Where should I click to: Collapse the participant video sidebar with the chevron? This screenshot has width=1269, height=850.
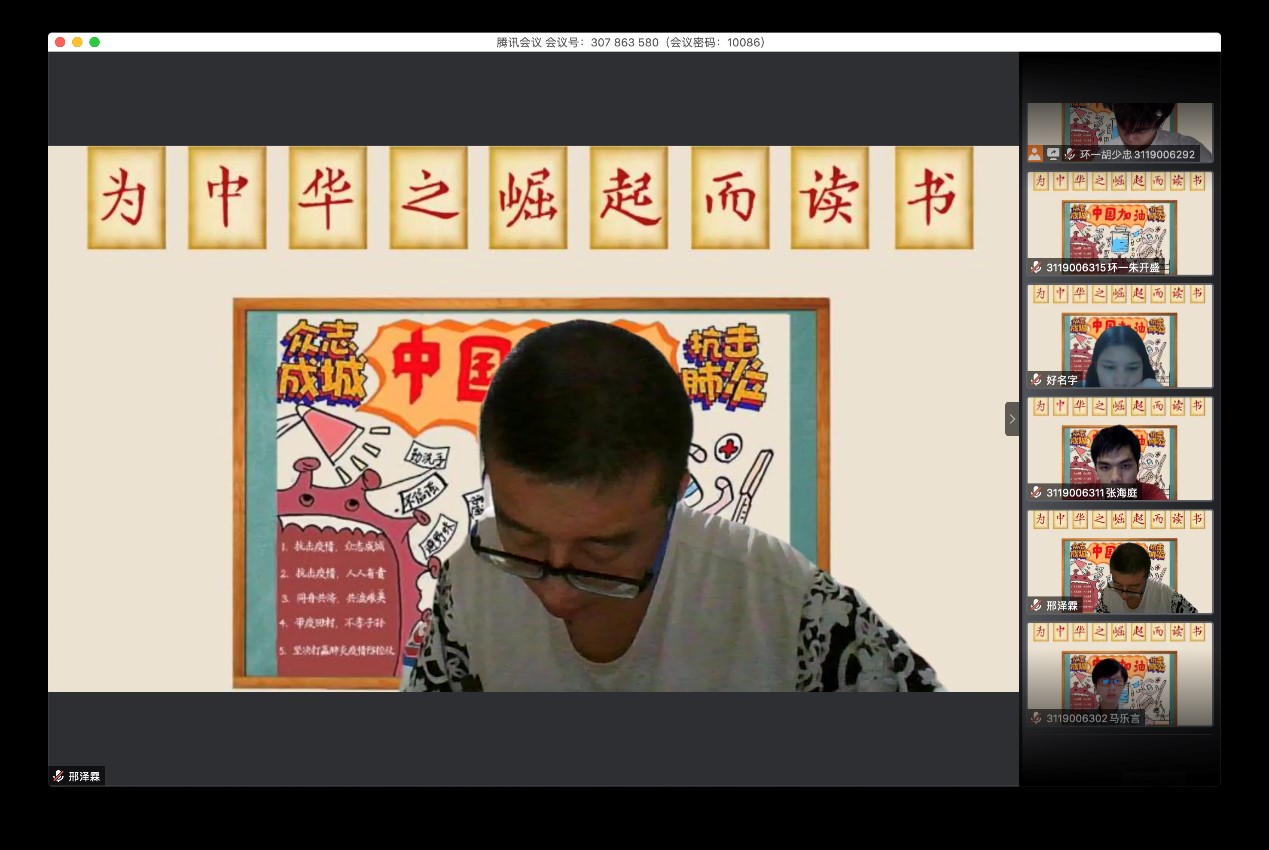[x=1012, y=419]
